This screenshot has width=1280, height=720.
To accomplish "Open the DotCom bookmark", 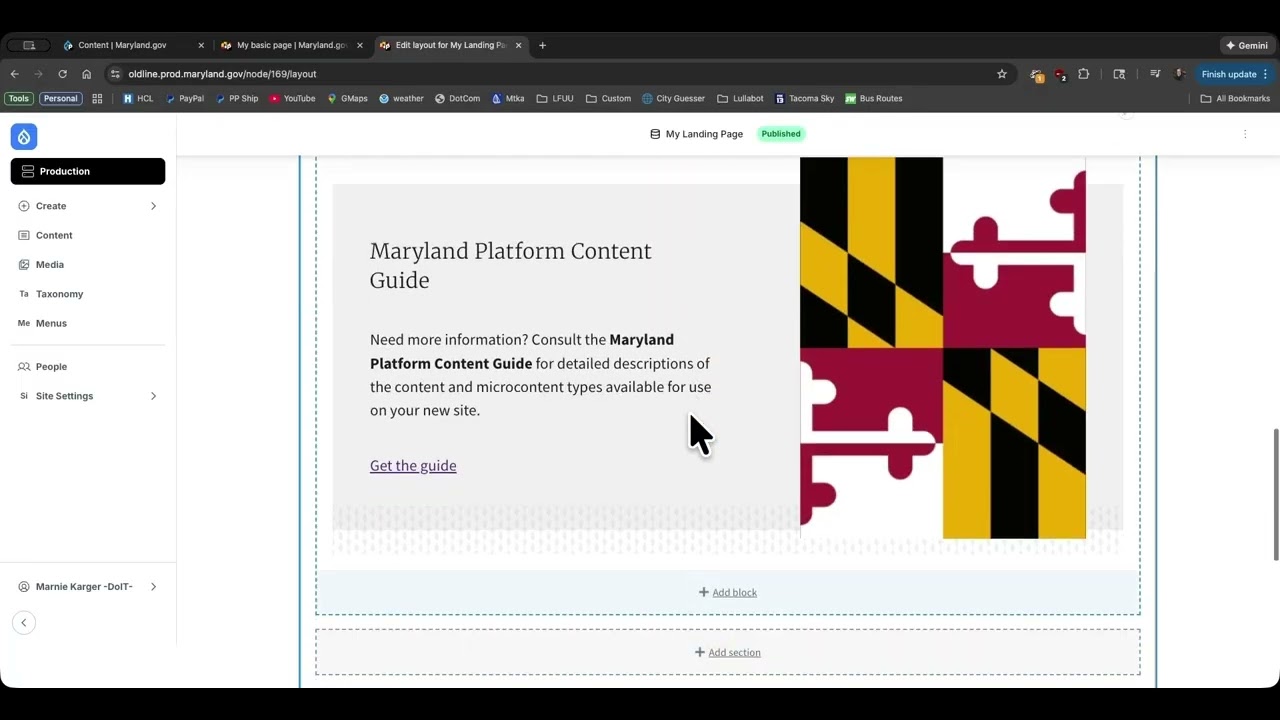I will [x=457, y=98].
